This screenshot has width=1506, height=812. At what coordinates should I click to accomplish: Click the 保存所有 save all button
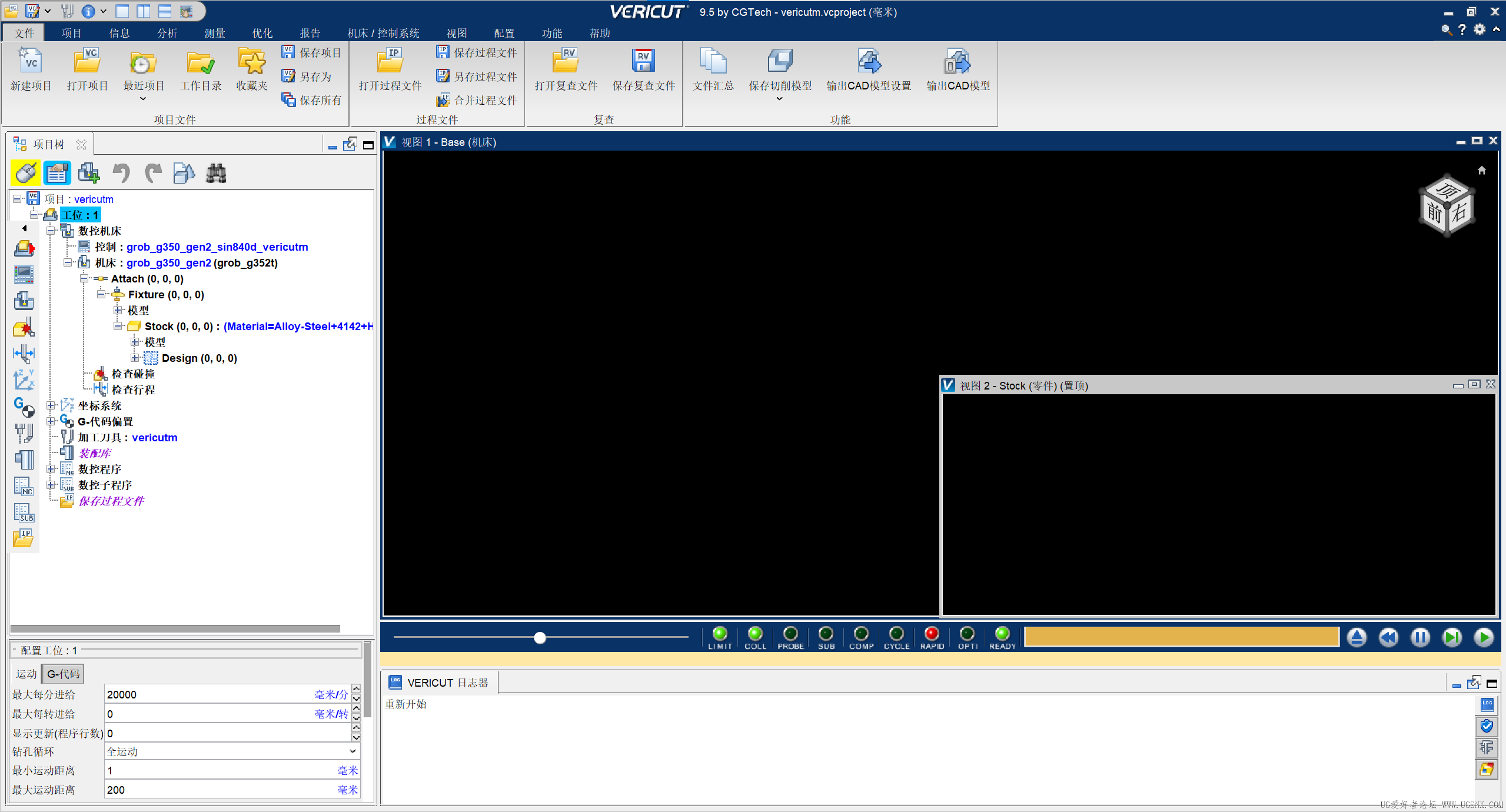(311, 100)
